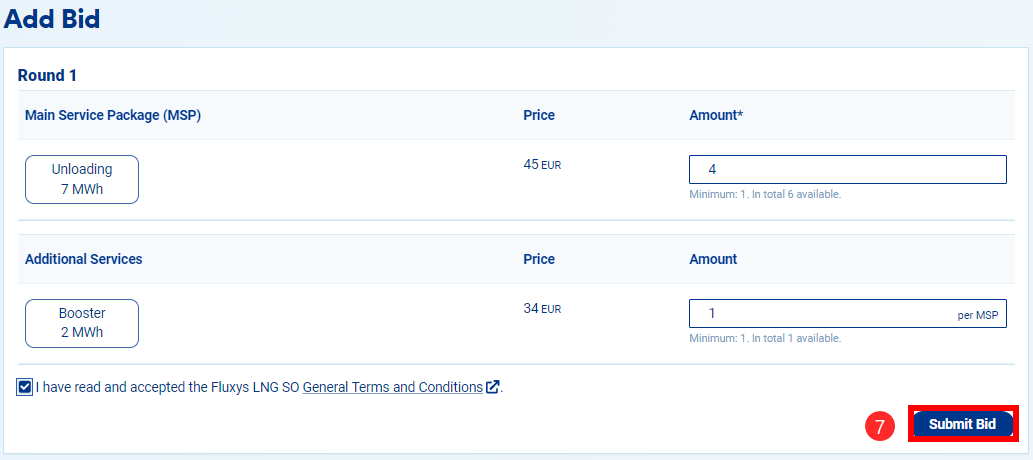
Task: Select the Unloading 7 MWh service box
Action: click(x=82, y=180)
